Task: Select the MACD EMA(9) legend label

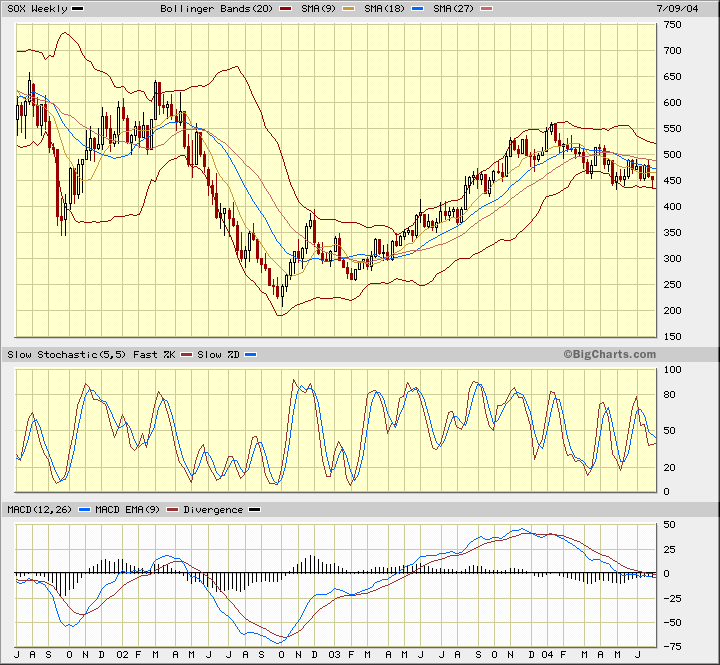Action: click(x=127, y=510)
